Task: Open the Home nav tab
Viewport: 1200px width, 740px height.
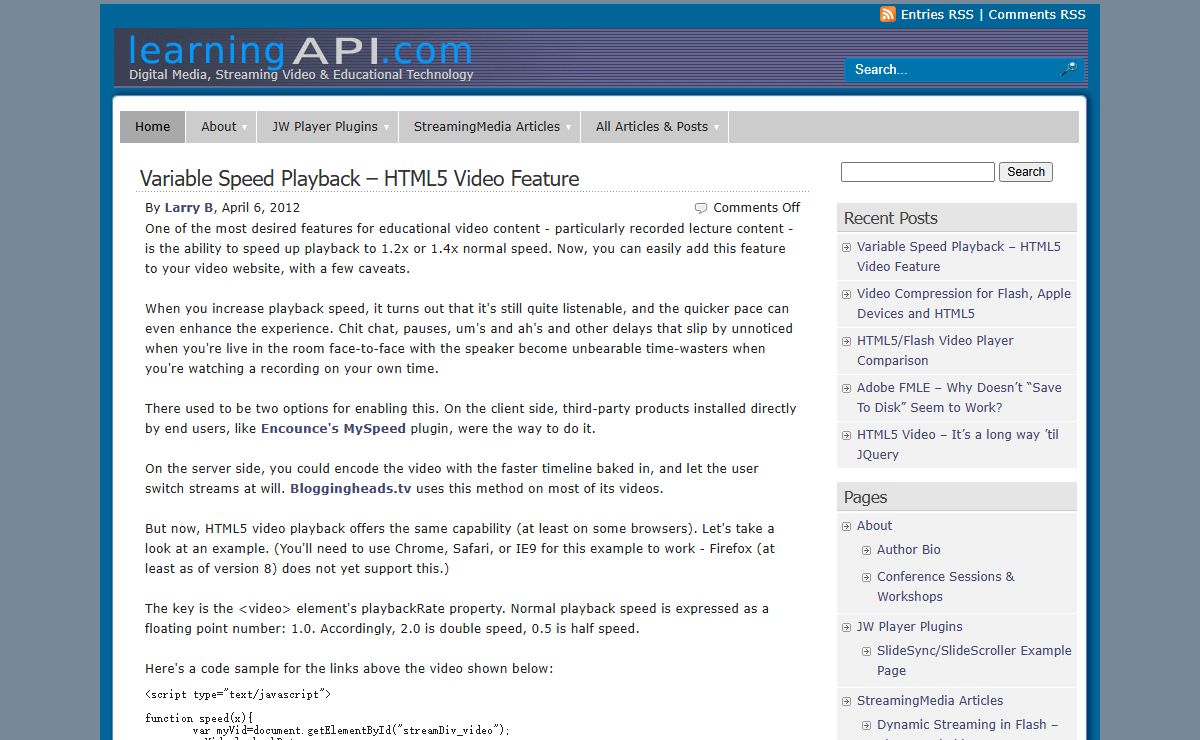Action: pos(153,127)
